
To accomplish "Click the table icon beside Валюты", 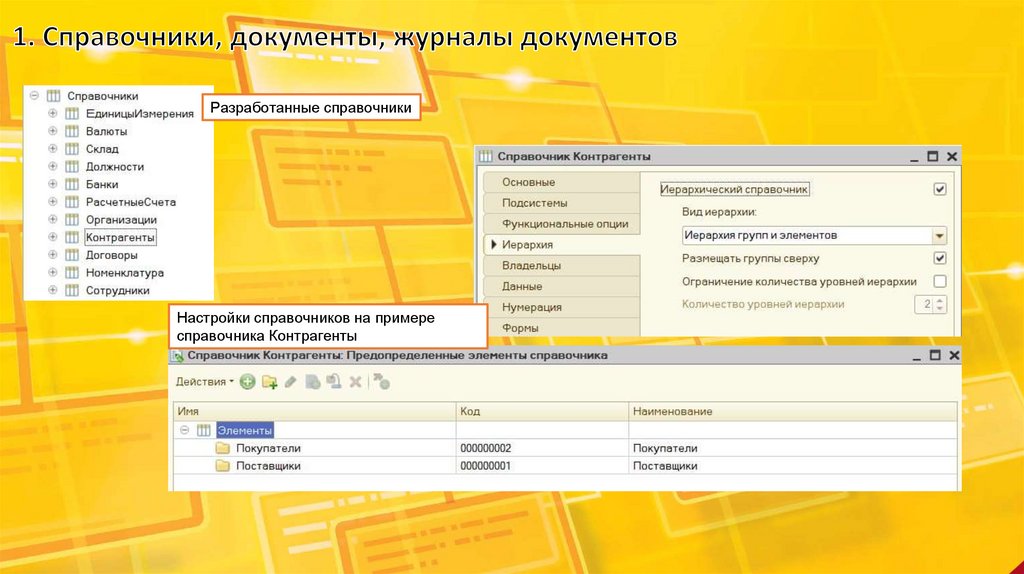I will tap(72, 131).
